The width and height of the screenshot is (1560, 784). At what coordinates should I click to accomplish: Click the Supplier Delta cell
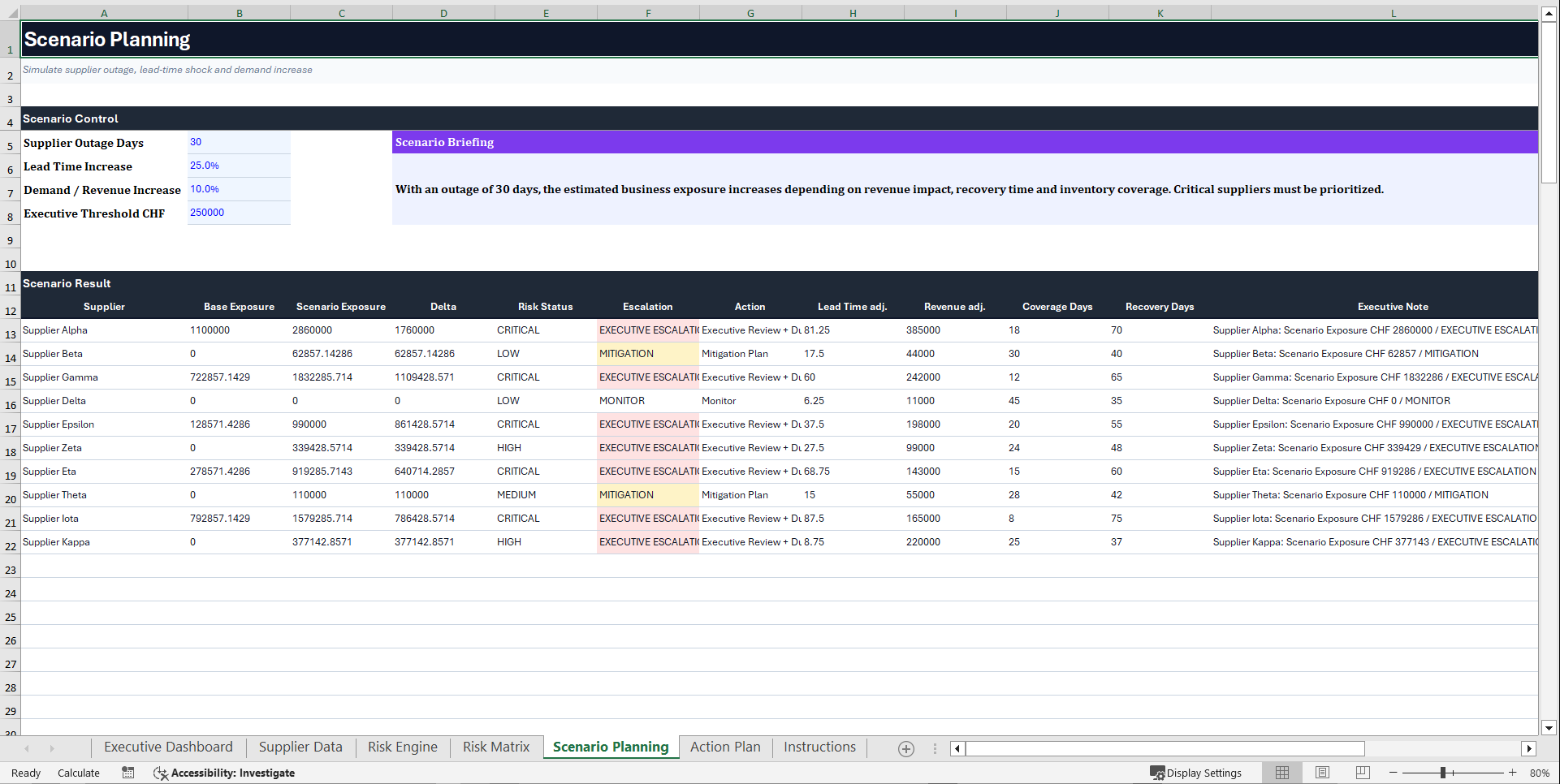tap(104, 401)
